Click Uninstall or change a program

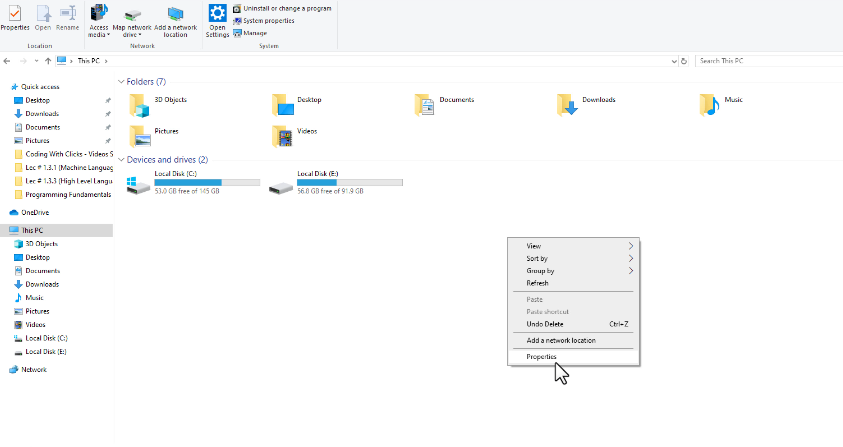coord(282,9)
